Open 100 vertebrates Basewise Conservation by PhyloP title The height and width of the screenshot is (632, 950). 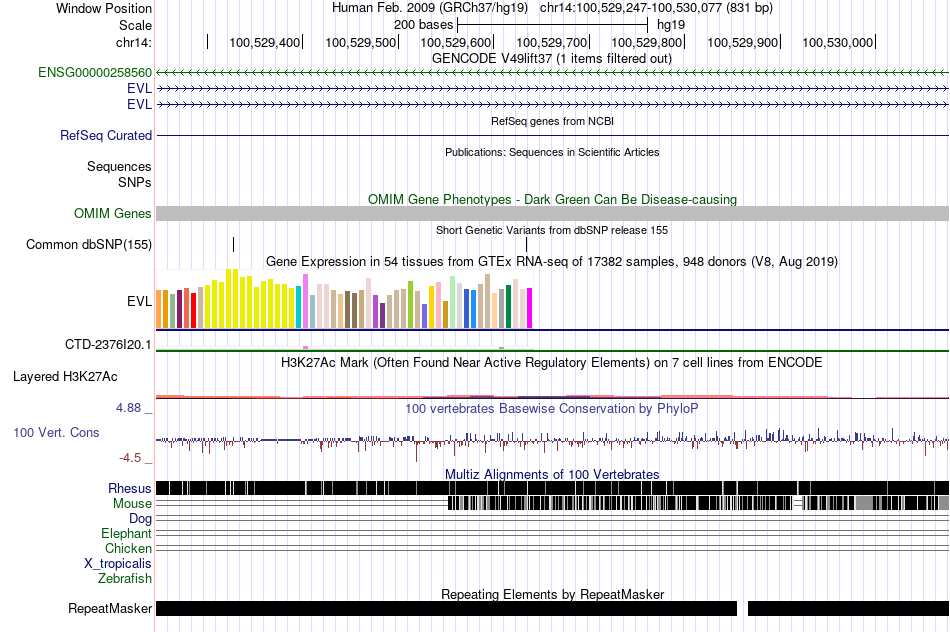(x=551, y=408)
